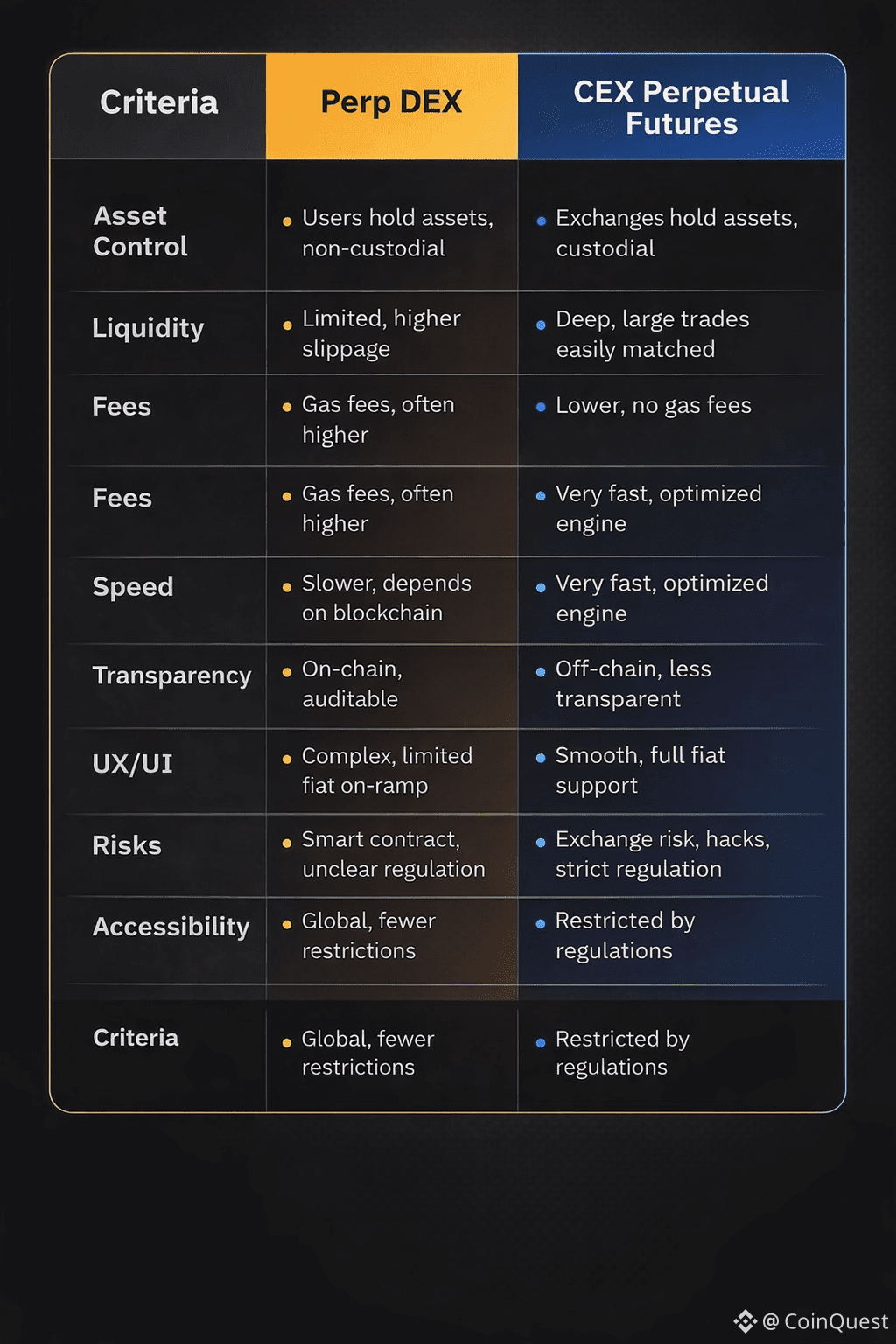Select the Accessibility row label
Image resolution: width=896 pixels, height=1344 pixels.
point(171,927)
